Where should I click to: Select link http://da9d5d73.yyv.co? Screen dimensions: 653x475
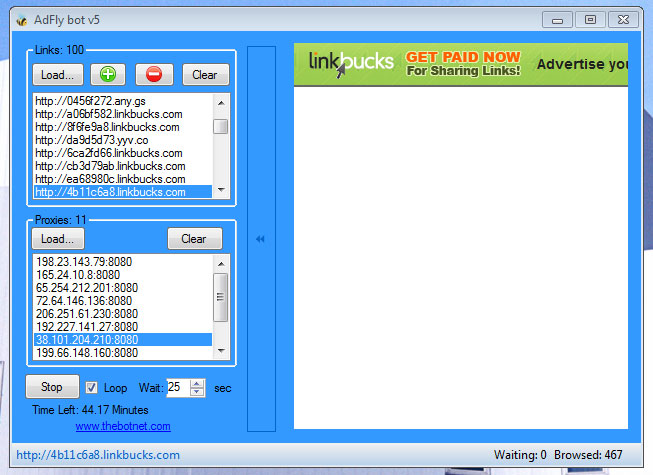[x=123, y=140]
